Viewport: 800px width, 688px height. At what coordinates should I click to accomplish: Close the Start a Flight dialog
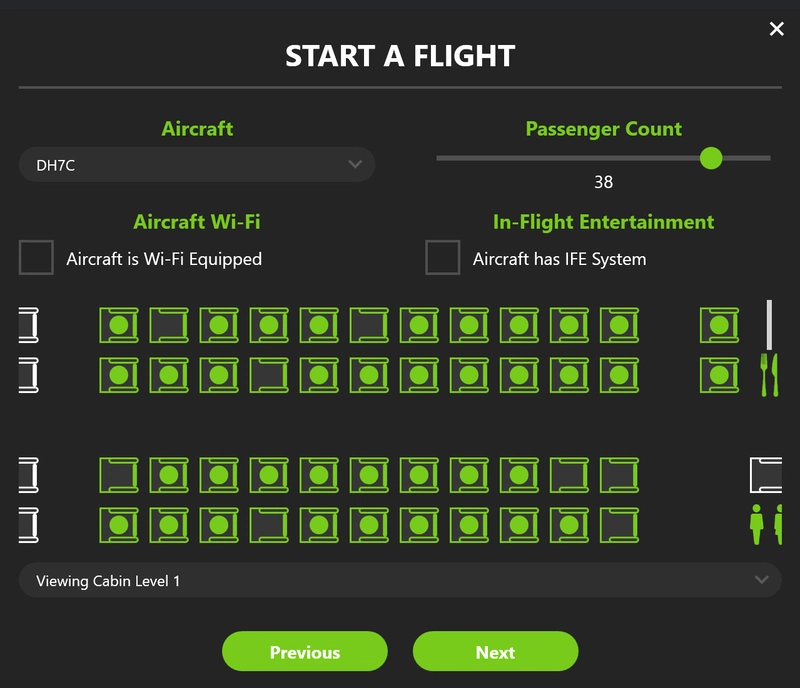(x=777, y=29)
